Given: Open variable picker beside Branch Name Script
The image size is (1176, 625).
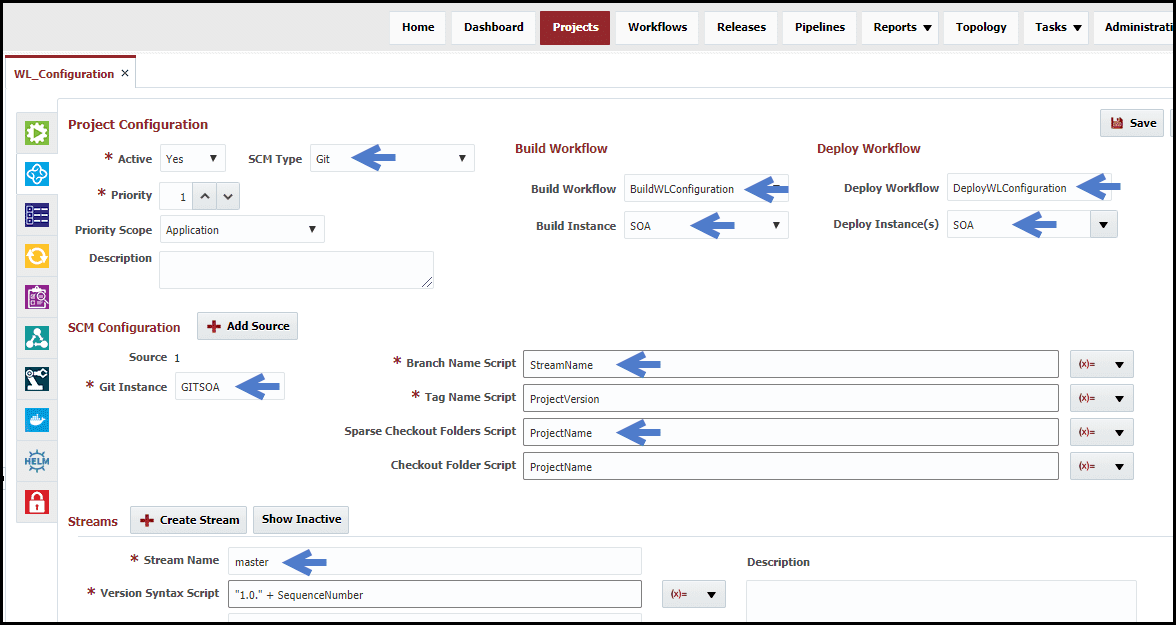Looking at the screenshot, I should point(1102,364).
